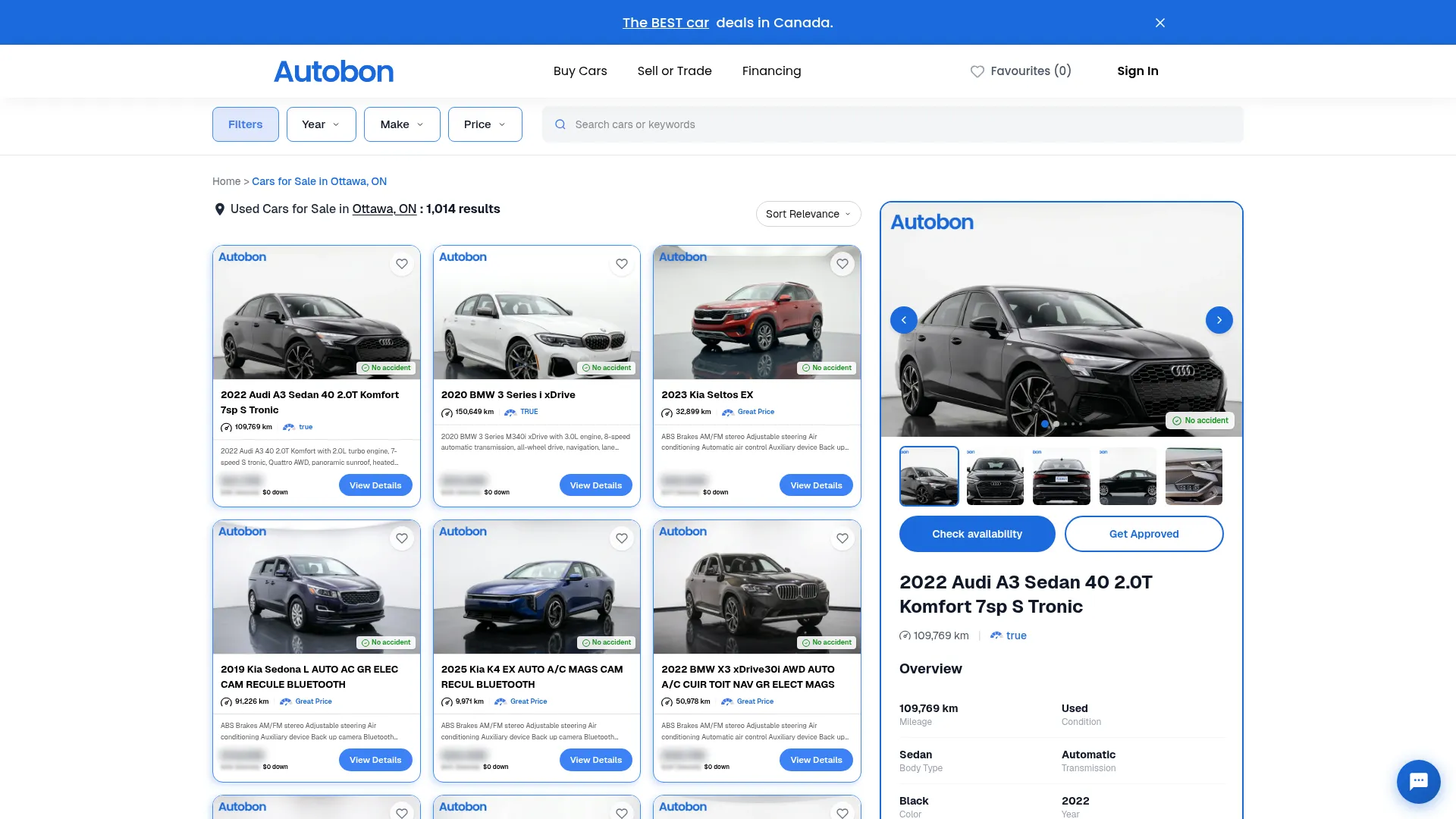Image resolution: width=1456 pixels, height=819 pixels.
Task: Click '1,014 results' count text
Action: (463, 209)
